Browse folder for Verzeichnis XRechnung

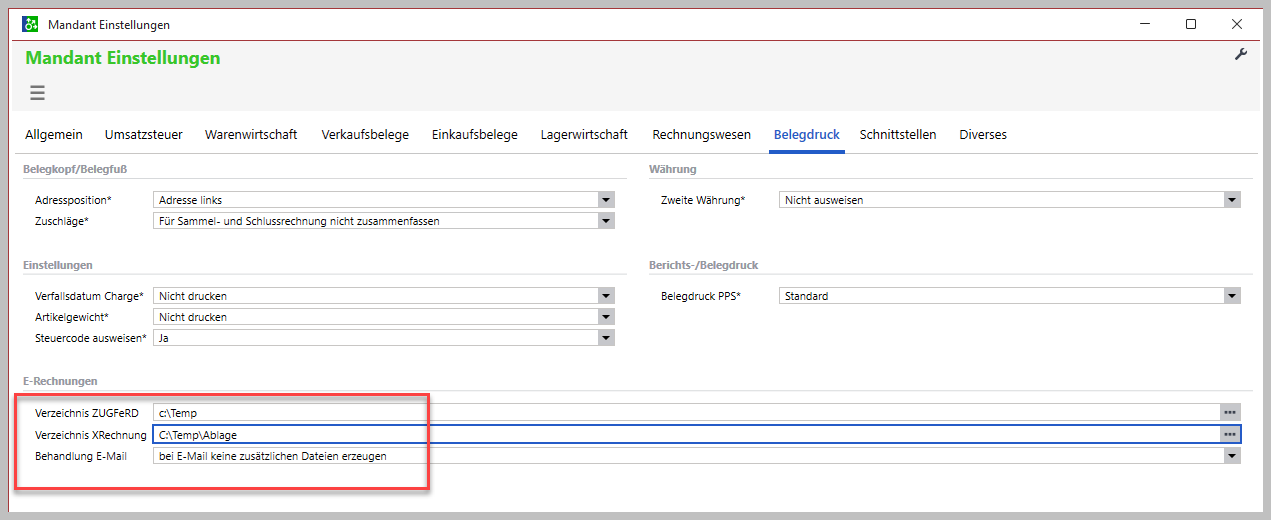(1230, 434)
